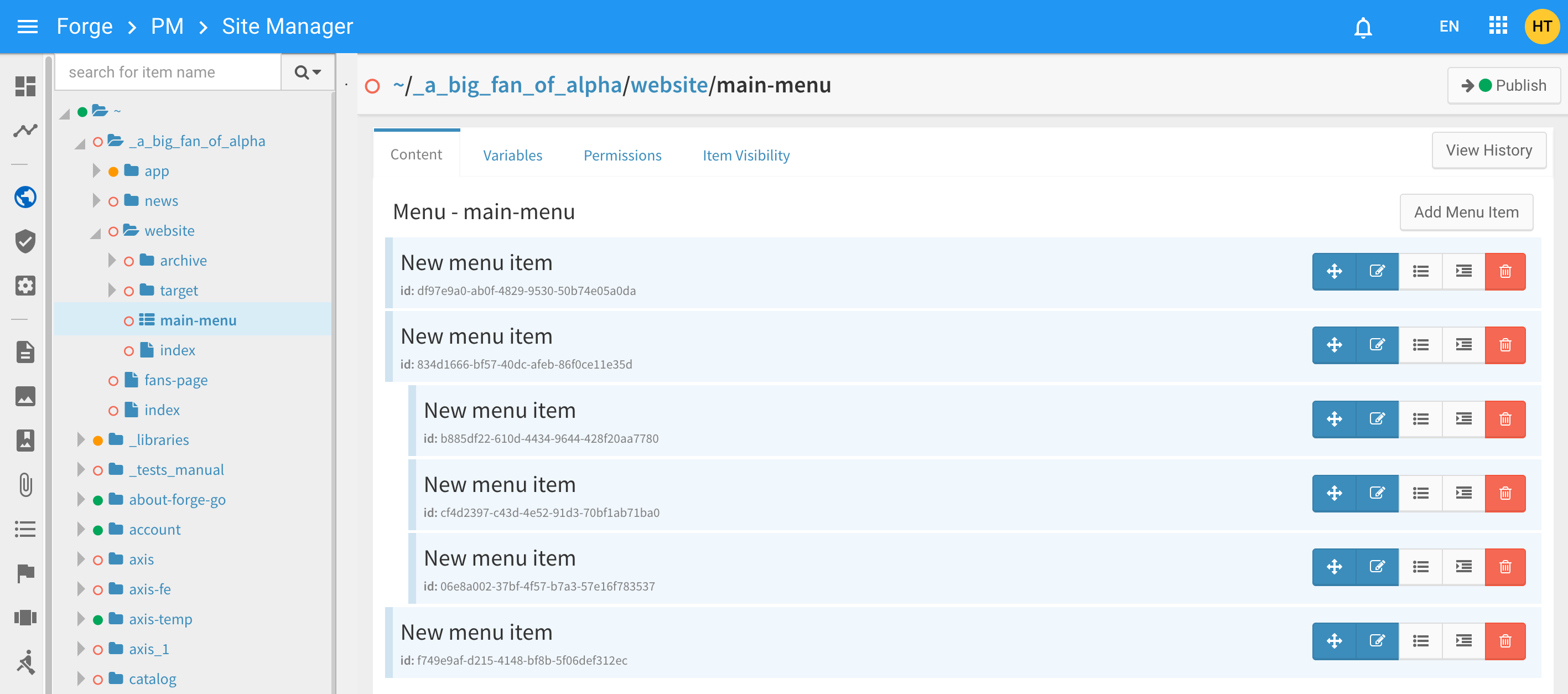This screenshot has width=1568, height=694.
Task: Move menu item df97e9a0 with arrows icon
Action: coord(1333,271)
